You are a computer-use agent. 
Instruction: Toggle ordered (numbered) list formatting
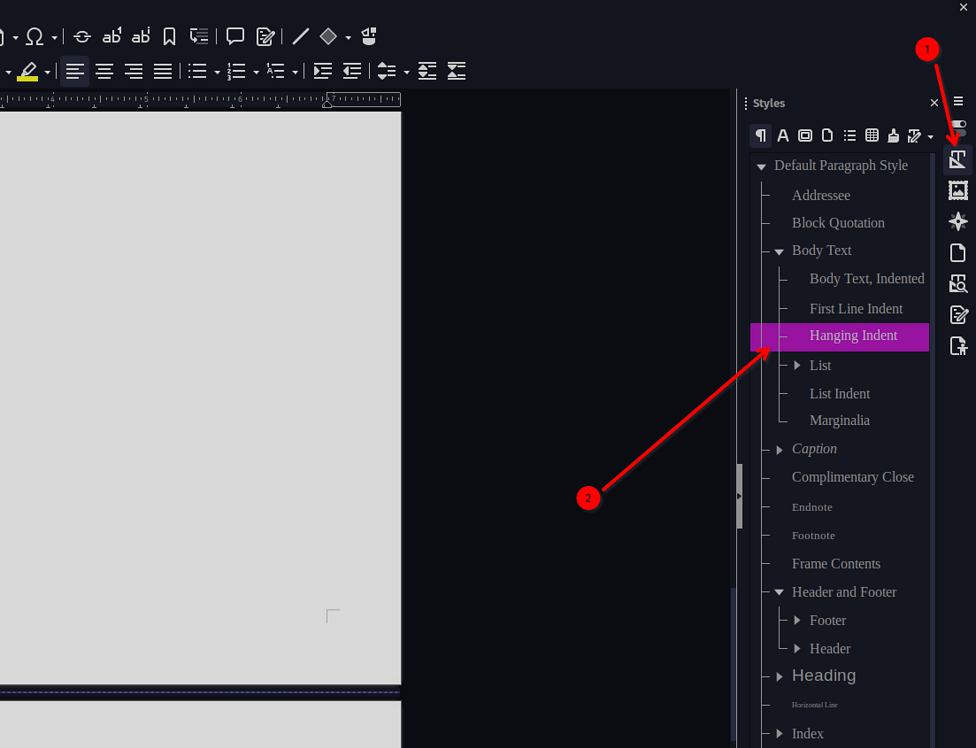(x=238, y=71)
